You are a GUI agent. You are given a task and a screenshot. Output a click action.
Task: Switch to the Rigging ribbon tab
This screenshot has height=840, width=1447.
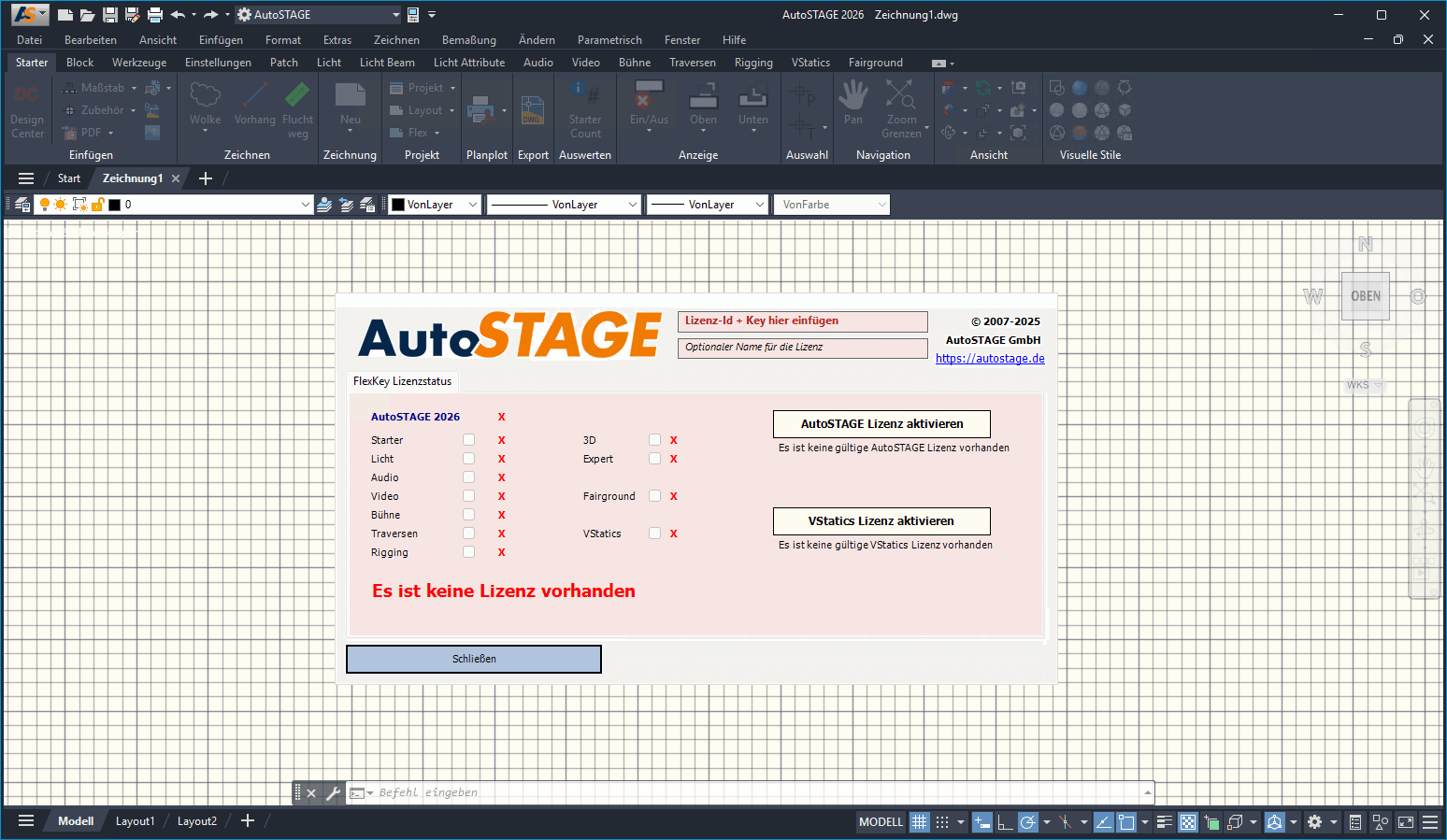pyautogui.click(x=753, y=63)
